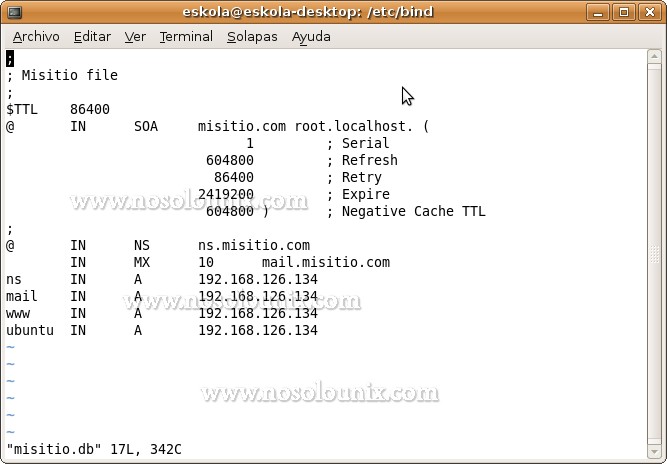Click the IP address on the mail row
Viewport: 667px width, 464px height.
coord(258,296)
